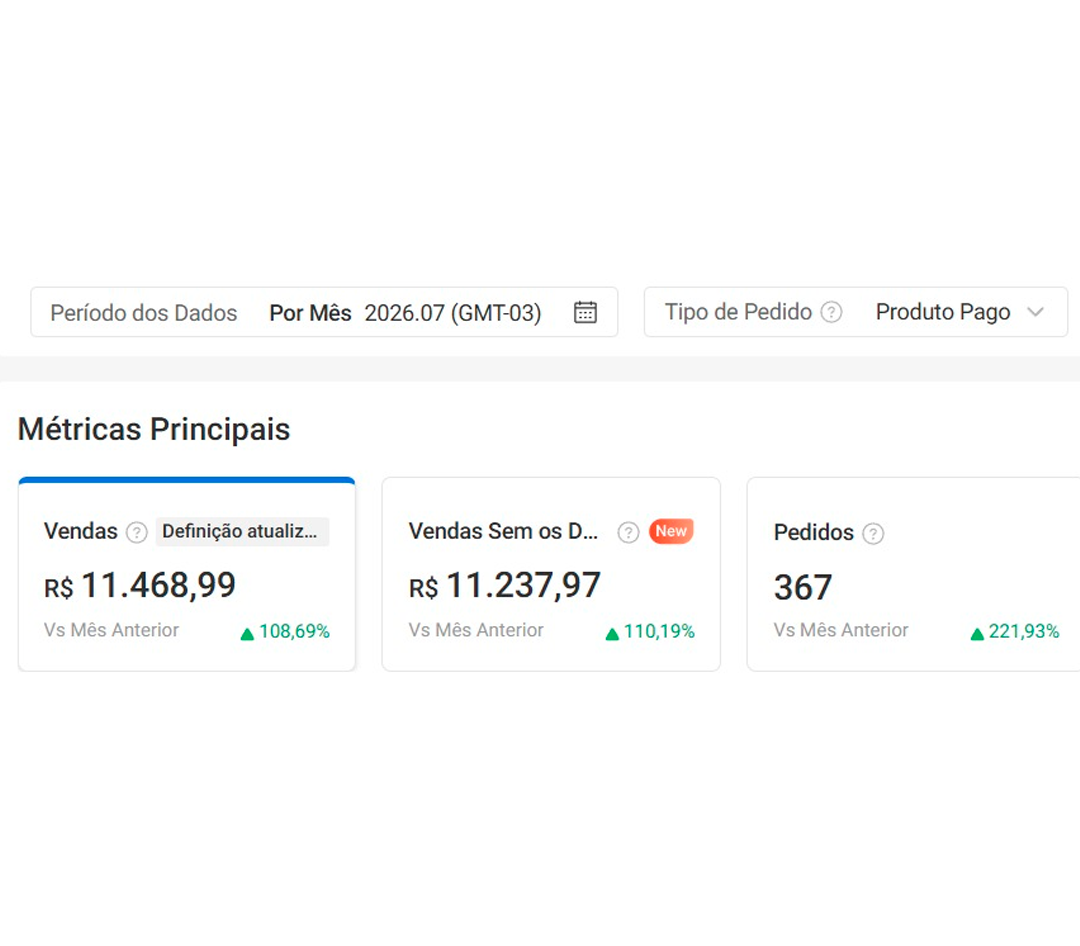
Task: Click the red New badge
Action: point(671,531)
